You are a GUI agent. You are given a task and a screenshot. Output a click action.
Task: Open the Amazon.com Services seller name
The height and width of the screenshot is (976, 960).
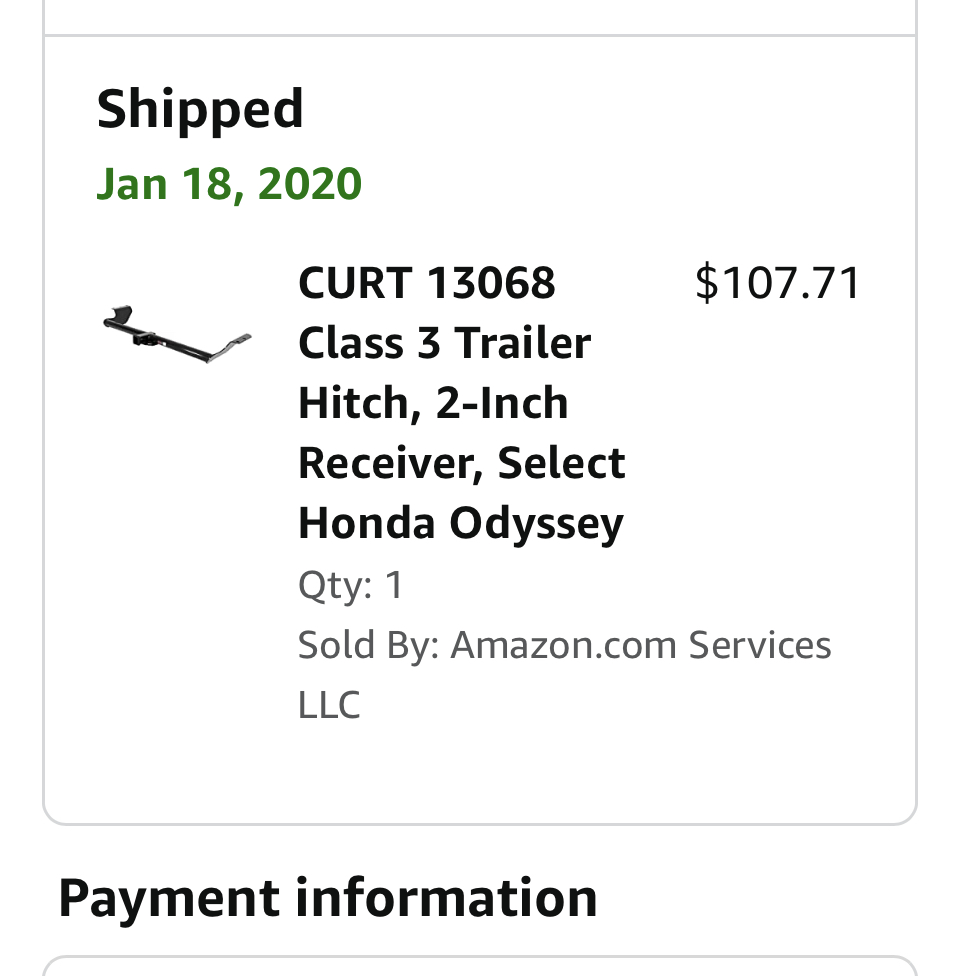(x=640, y=645)
